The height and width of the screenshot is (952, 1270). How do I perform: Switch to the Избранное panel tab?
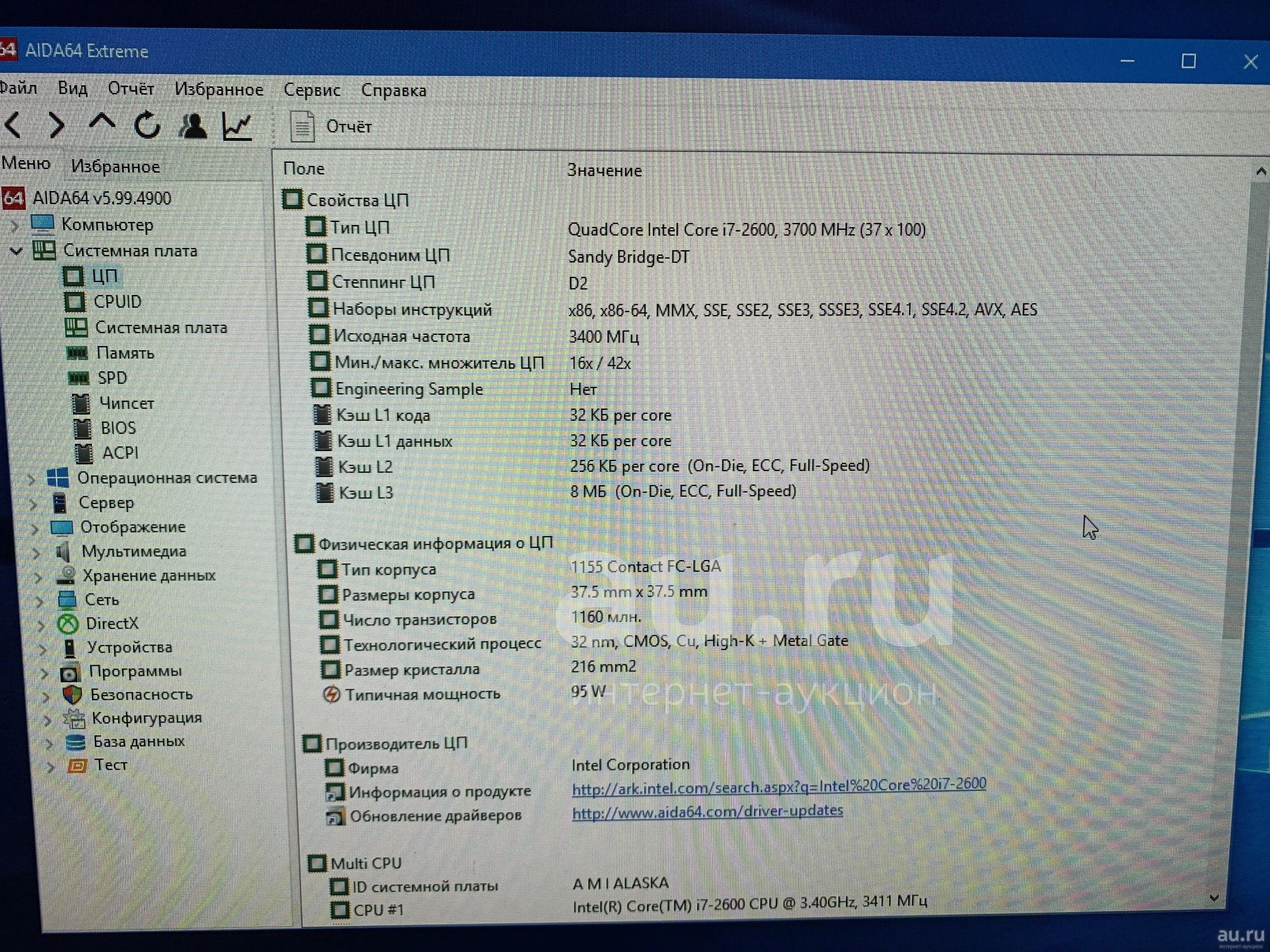click(116, 167)
